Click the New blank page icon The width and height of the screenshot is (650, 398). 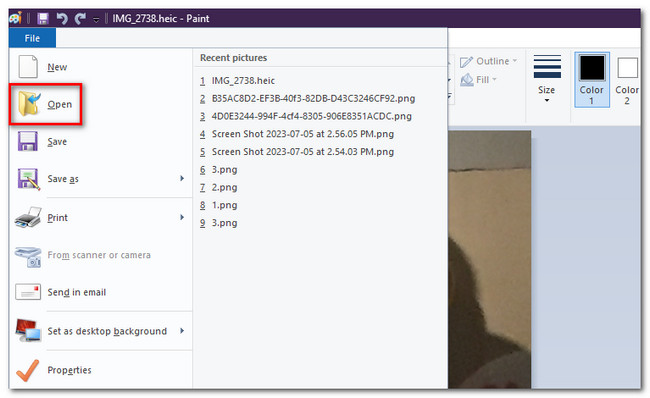(28, 67)
